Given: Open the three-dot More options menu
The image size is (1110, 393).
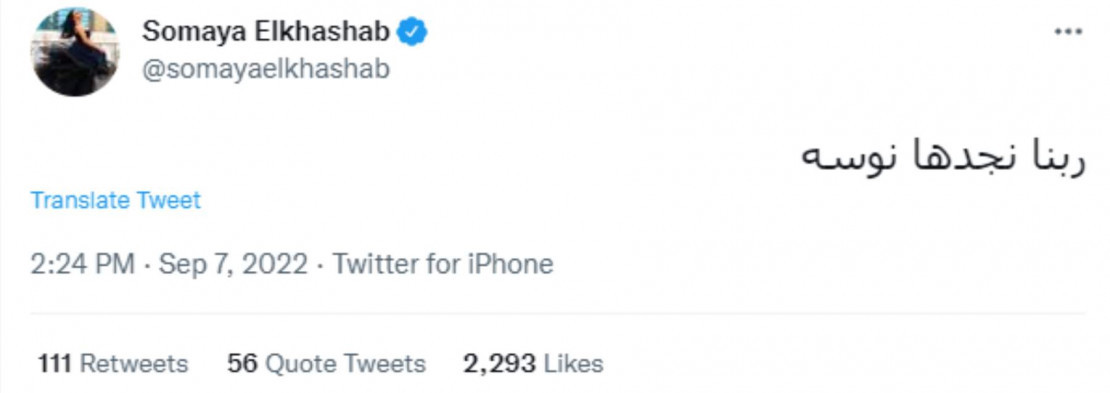Looking at the screenshot, I should pyautogui.click(x=1068, y=33).
